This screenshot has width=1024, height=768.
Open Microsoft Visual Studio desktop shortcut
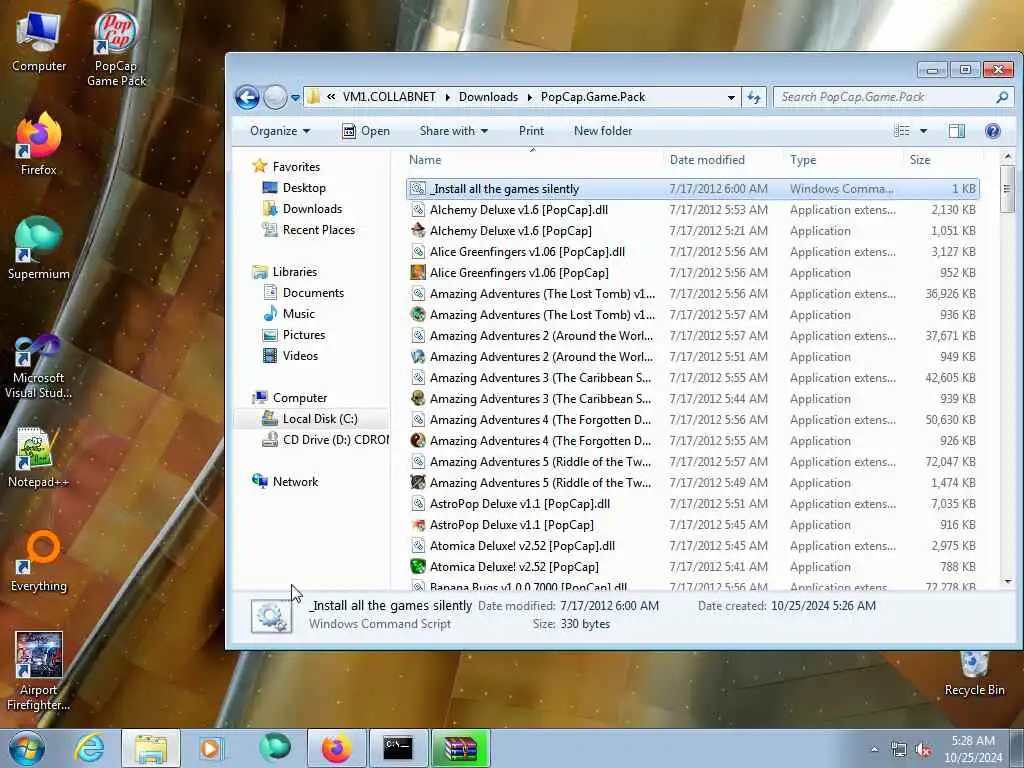click(x=39, y=366)
